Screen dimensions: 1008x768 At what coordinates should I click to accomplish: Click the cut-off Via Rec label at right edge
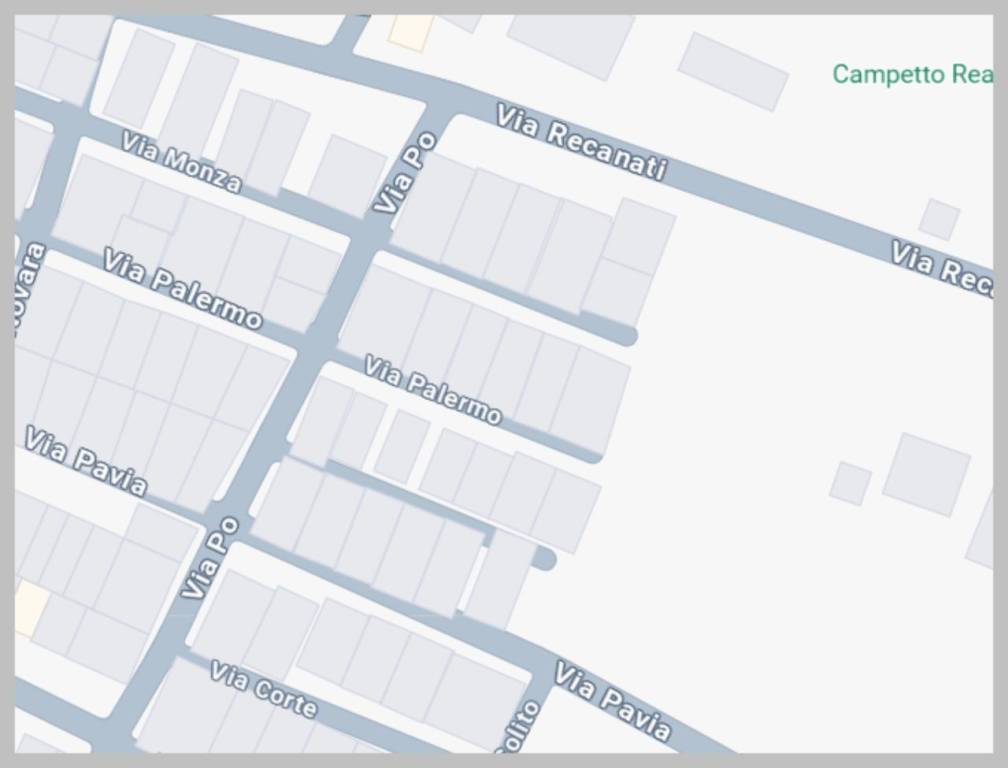[x=940, y=267]
